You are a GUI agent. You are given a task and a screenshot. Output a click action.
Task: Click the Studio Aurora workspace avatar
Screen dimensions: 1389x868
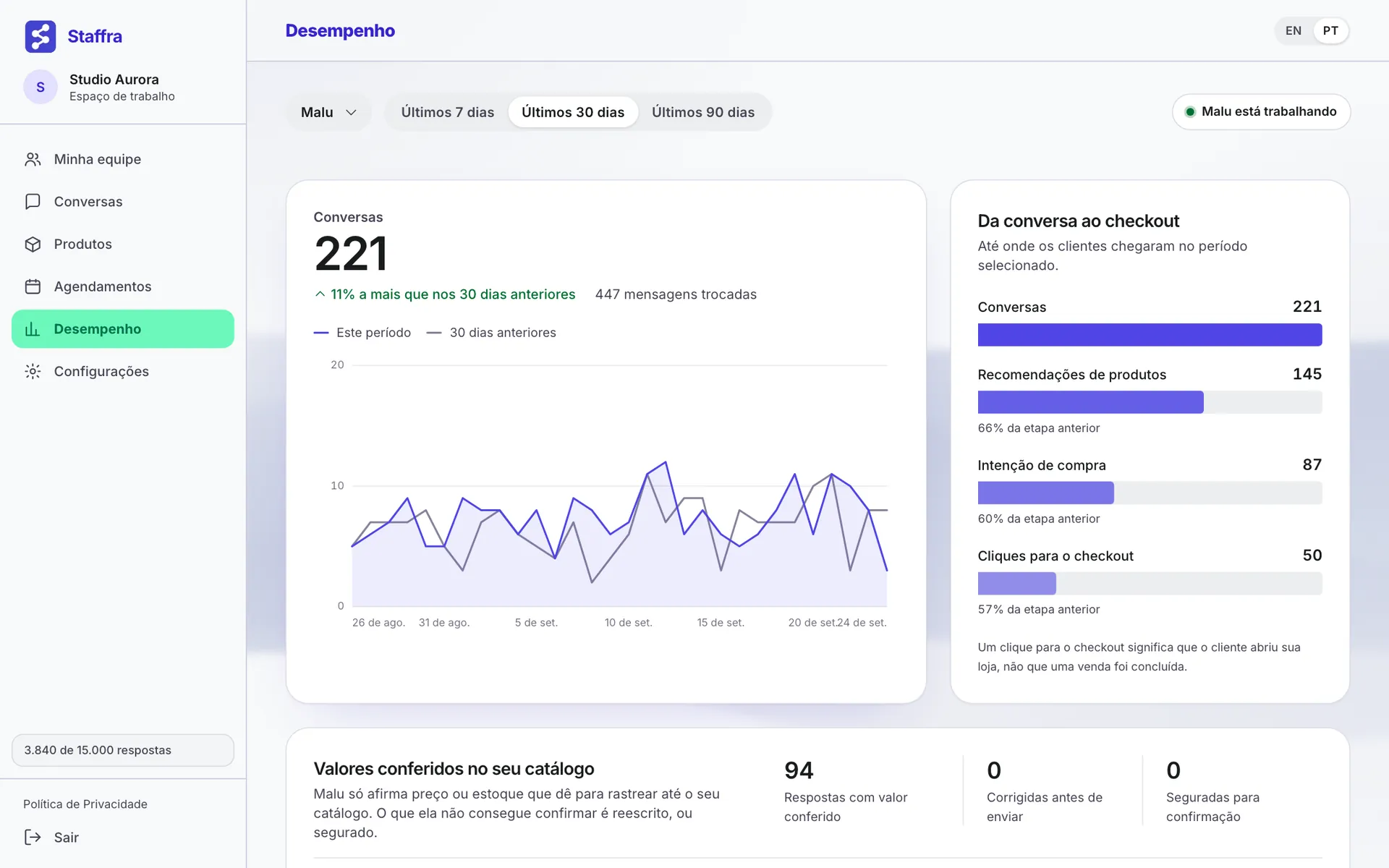(x=41, y=87)
